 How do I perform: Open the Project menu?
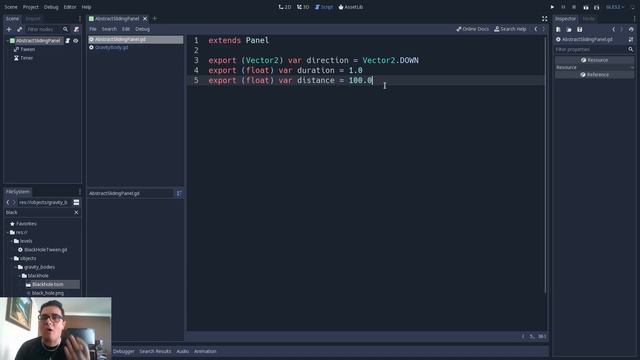pyautogui.click(x=31, y=7)
